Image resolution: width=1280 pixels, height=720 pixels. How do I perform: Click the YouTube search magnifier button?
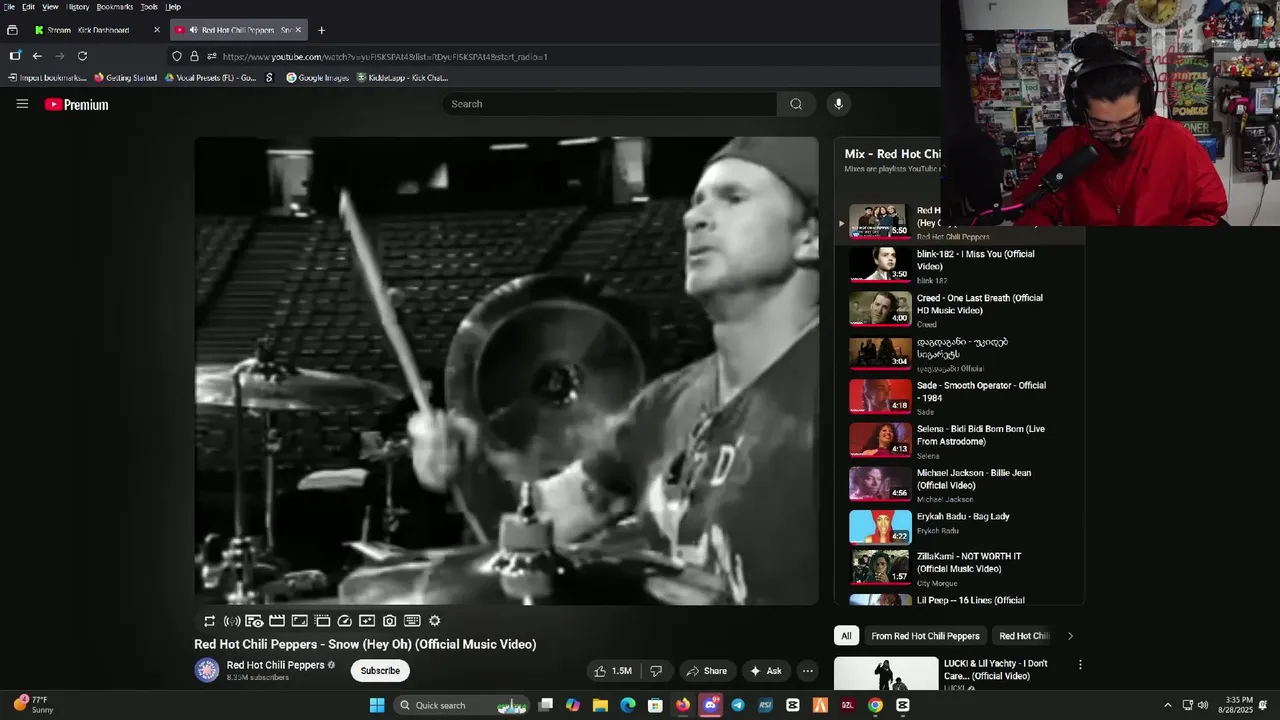(x=796, y=104)
